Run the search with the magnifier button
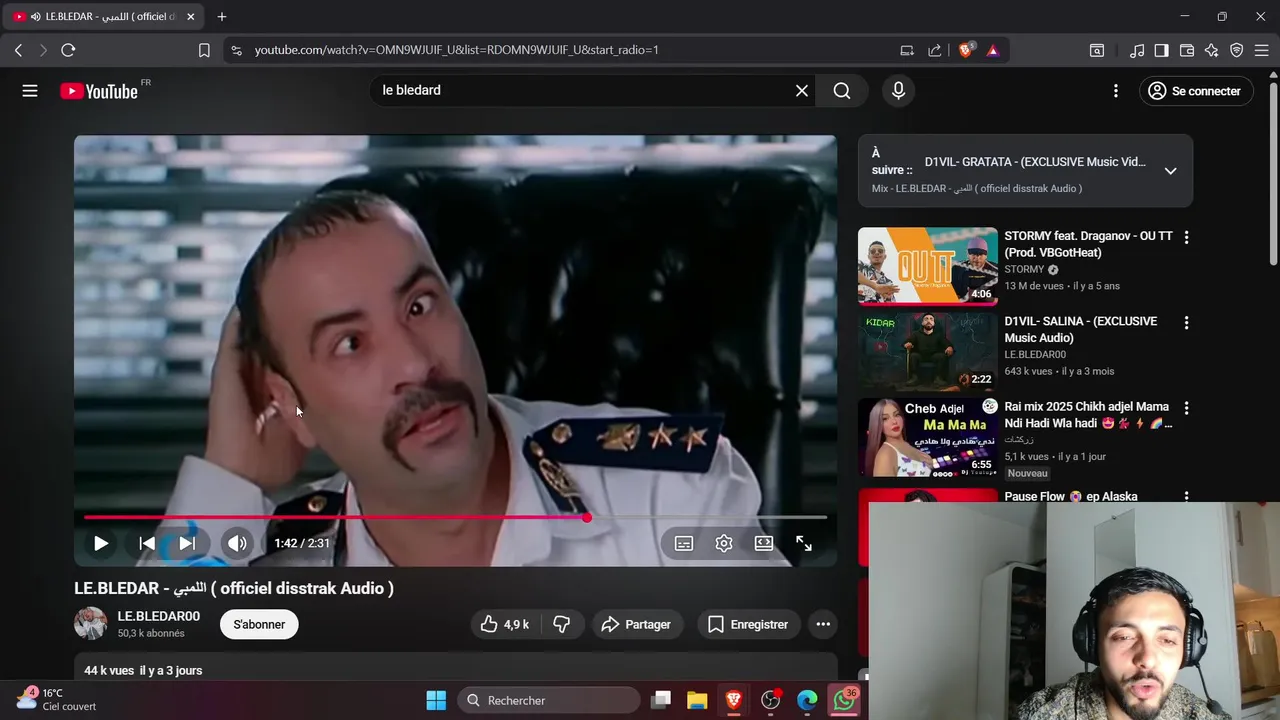 point(842,91)
